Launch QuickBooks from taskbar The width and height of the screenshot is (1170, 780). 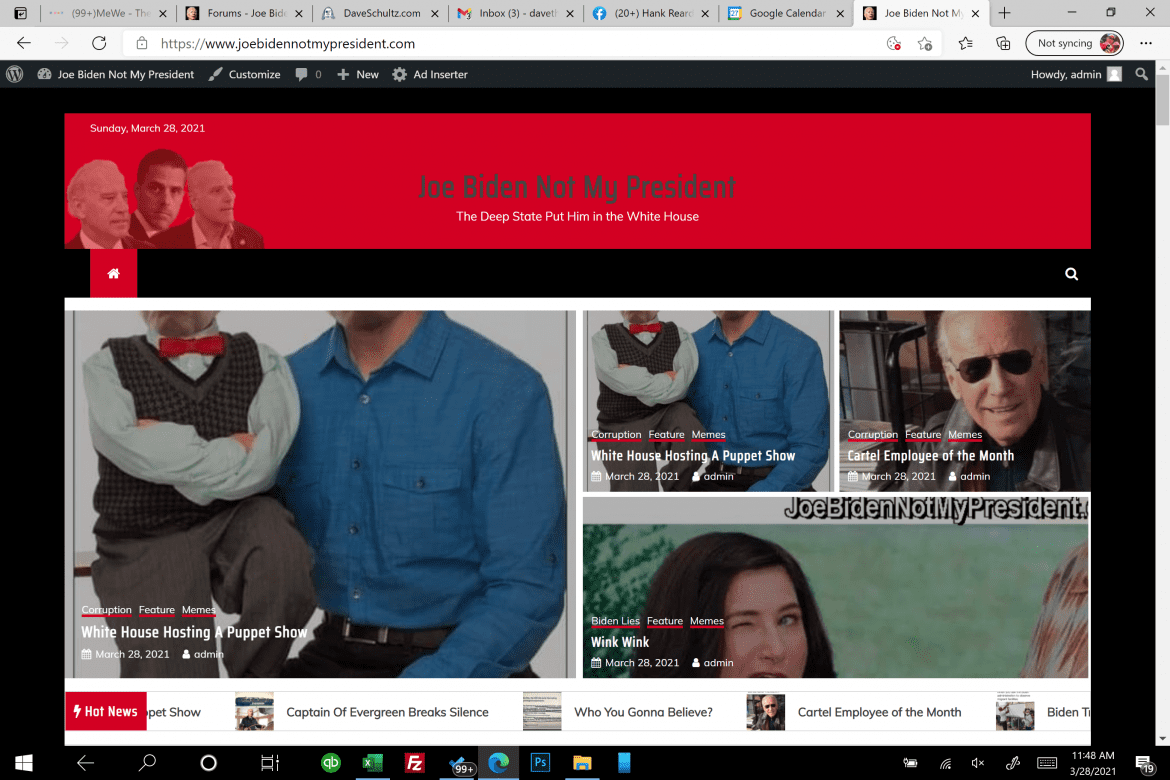331,762
